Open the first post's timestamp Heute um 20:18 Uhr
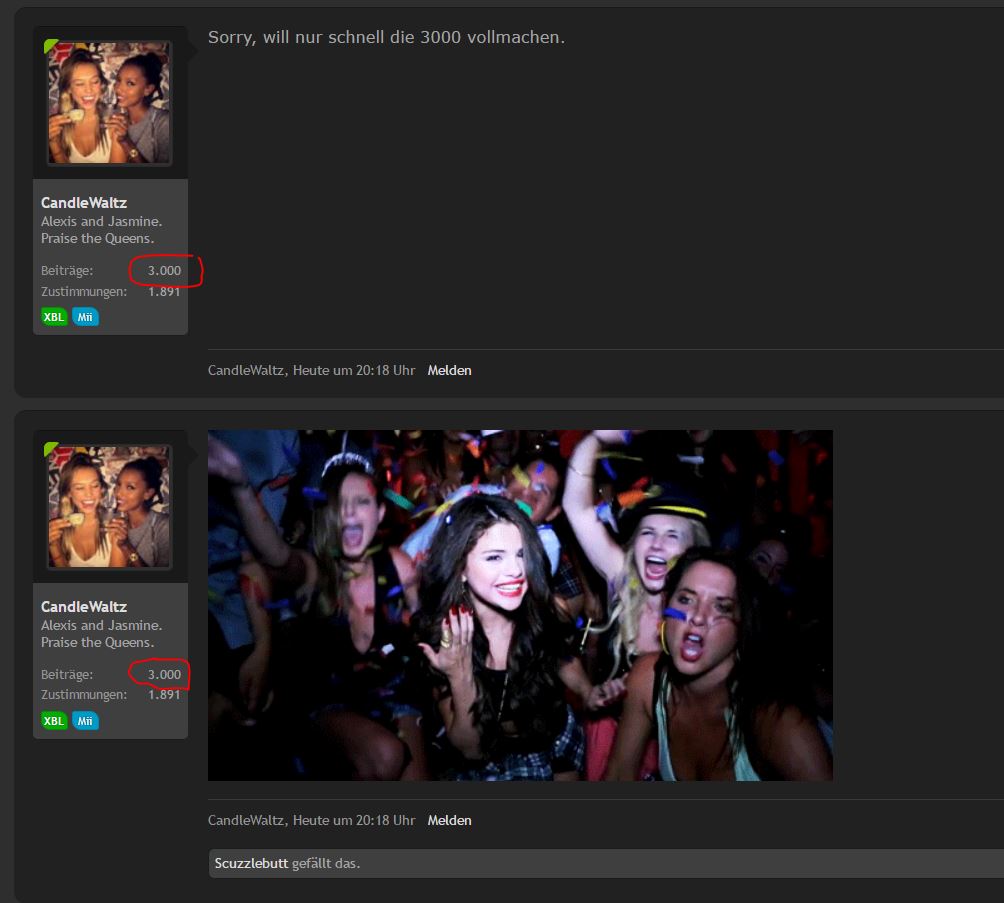Image resolution: width=1004 pixels, height=903 pixels. tap(354, 370)
